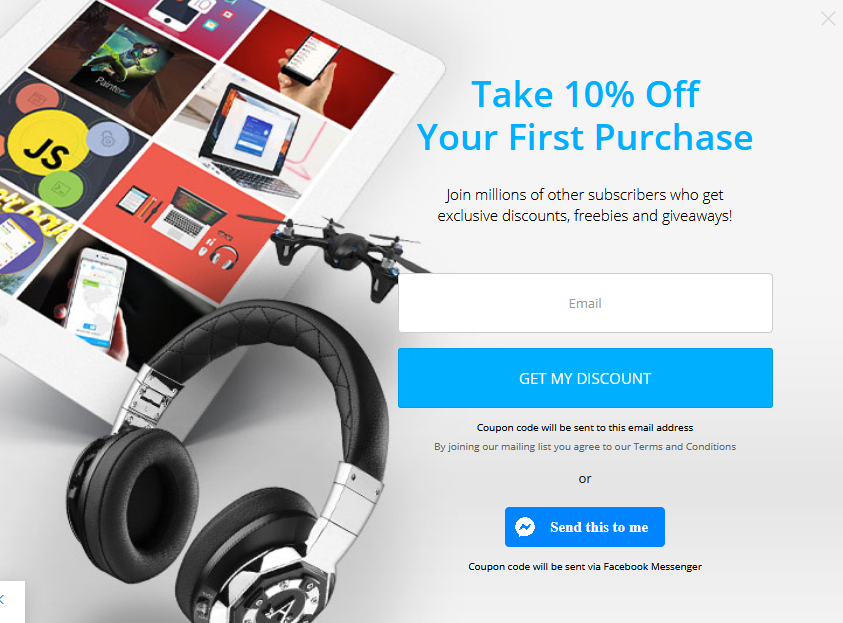Click the yellow JS circle icon
The image size is (843, 623).
coord(48,149)
